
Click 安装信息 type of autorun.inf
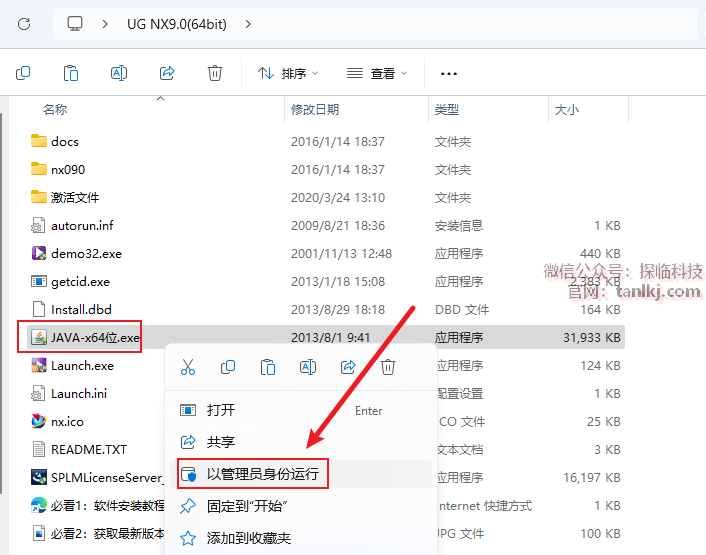[459, 226]
